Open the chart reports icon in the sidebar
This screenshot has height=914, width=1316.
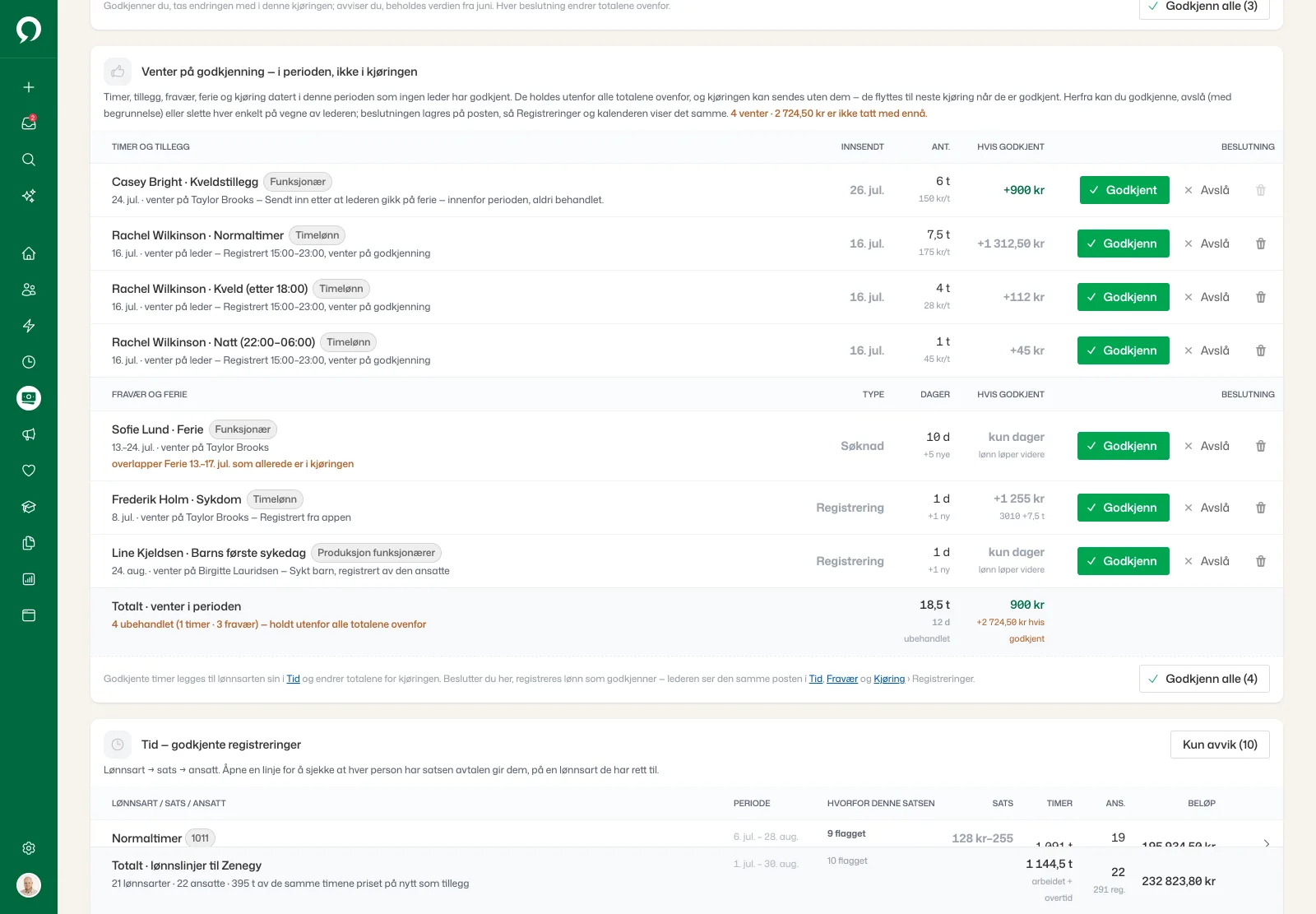pos(29,579)
